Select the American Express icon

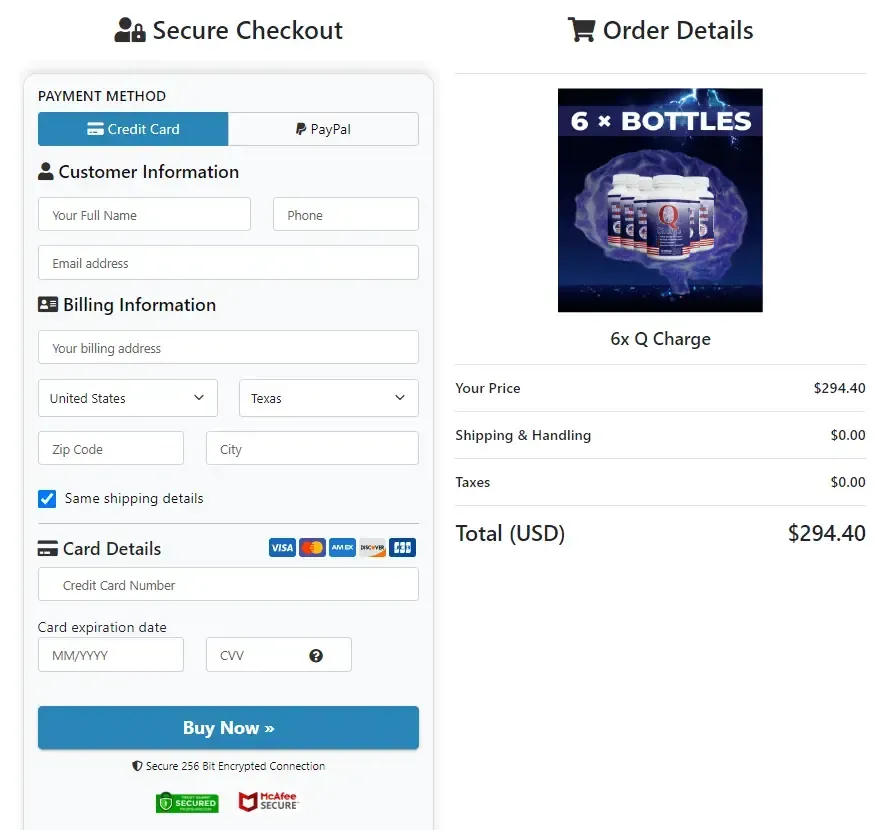[x=341, y=547]
